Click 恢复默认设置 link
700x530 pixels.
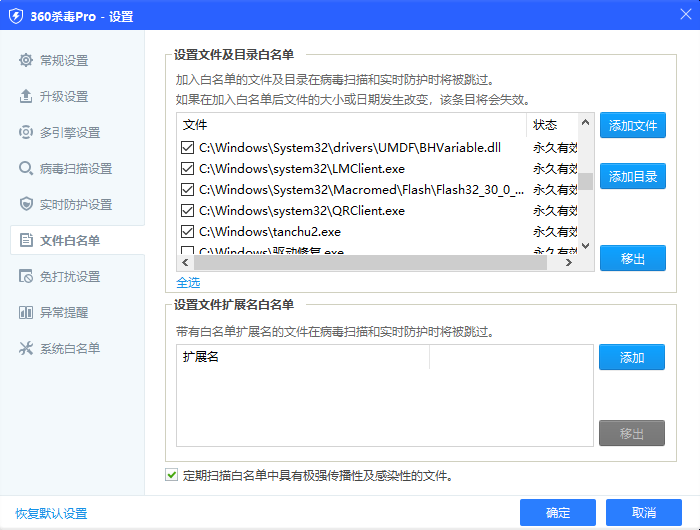pos(51,513)
